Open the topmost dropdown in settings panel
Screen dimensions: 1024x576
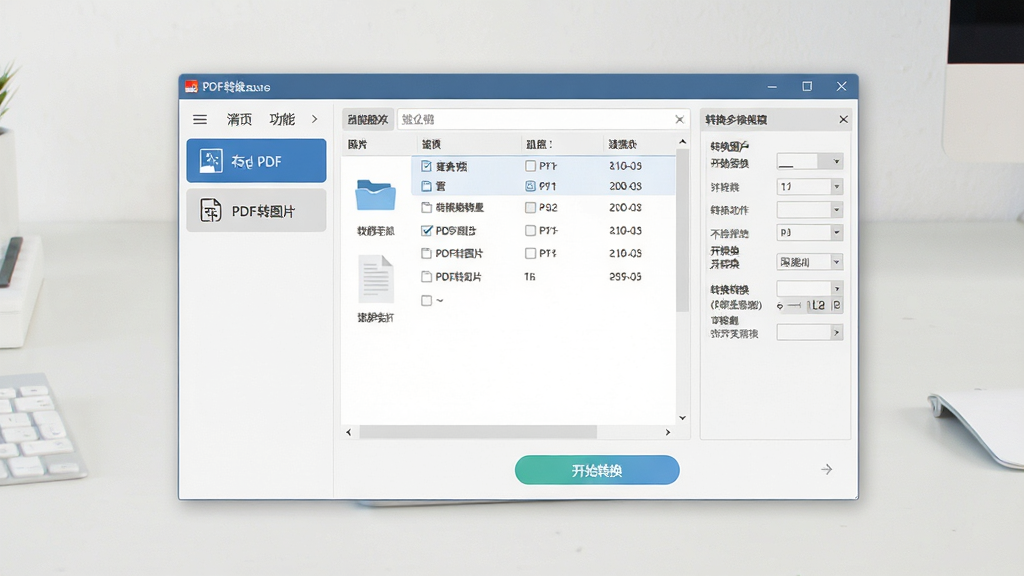tap(809, 161)
